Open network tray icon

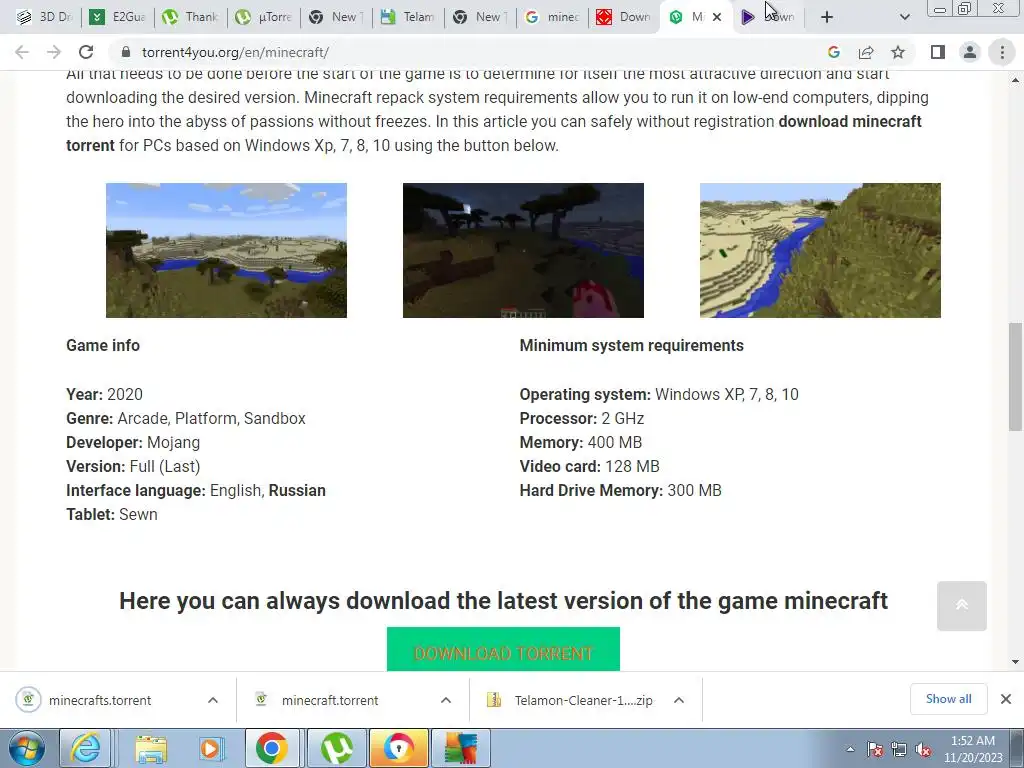(x=899, y=749)
